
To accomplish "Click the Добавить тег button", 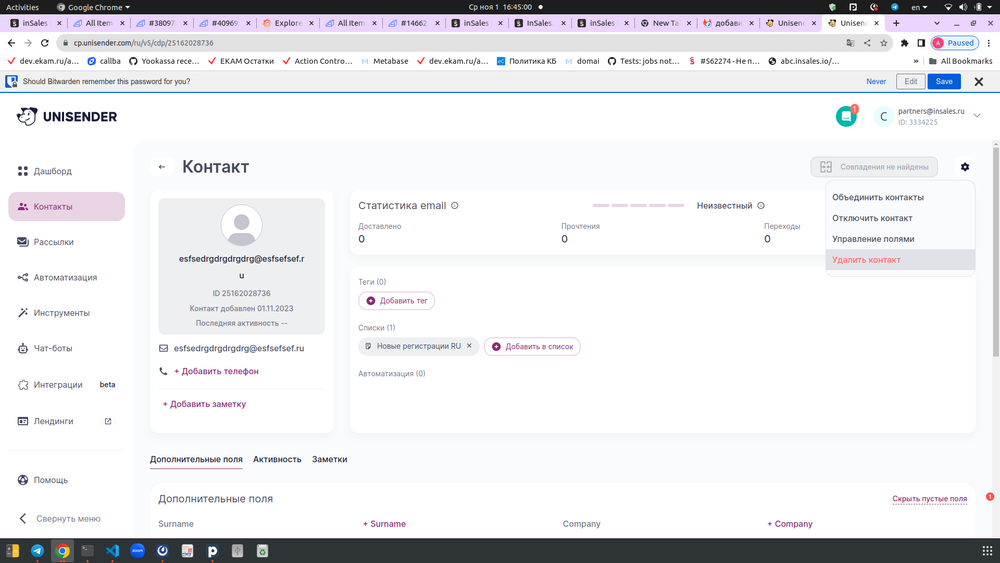I will (x=397, y=300).
